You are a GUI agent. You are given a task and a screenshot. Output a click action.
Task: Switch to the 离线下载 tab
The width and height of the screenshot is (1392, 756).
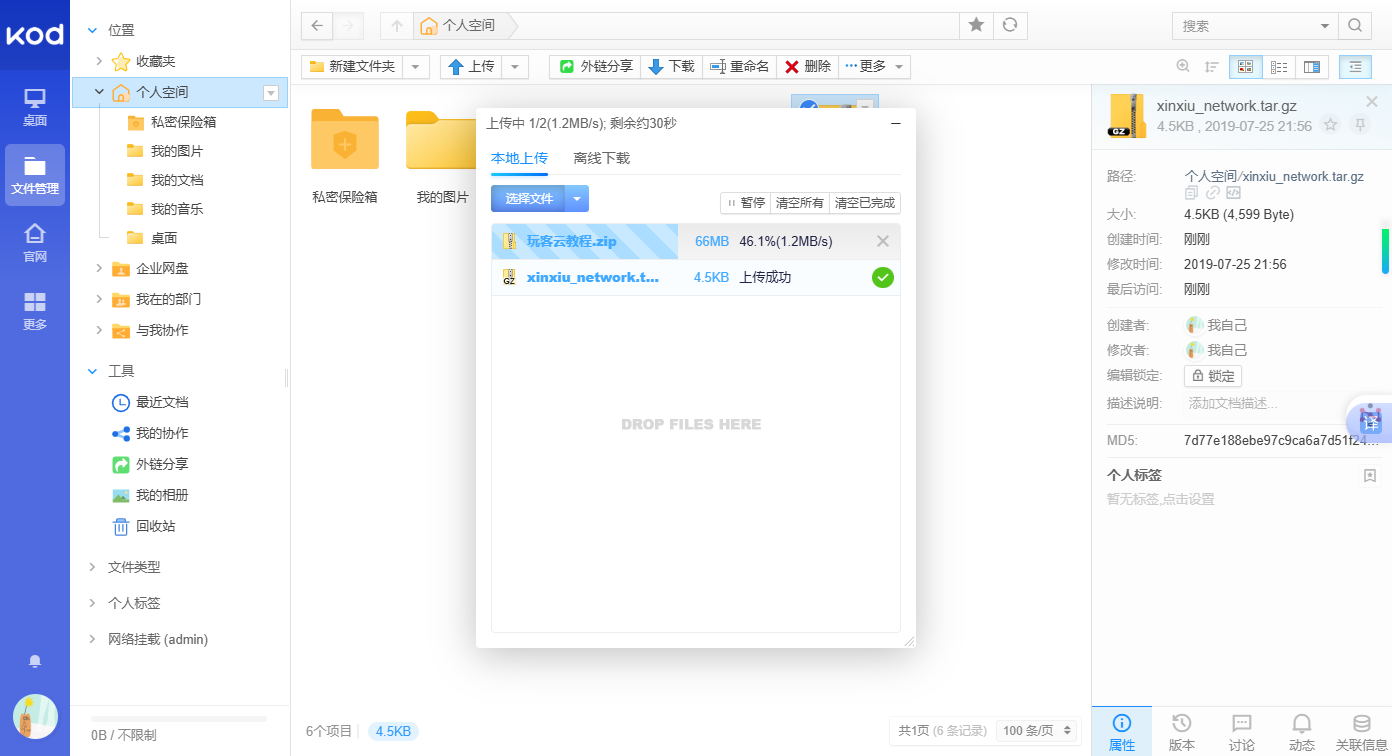click(x=601, y=158)
